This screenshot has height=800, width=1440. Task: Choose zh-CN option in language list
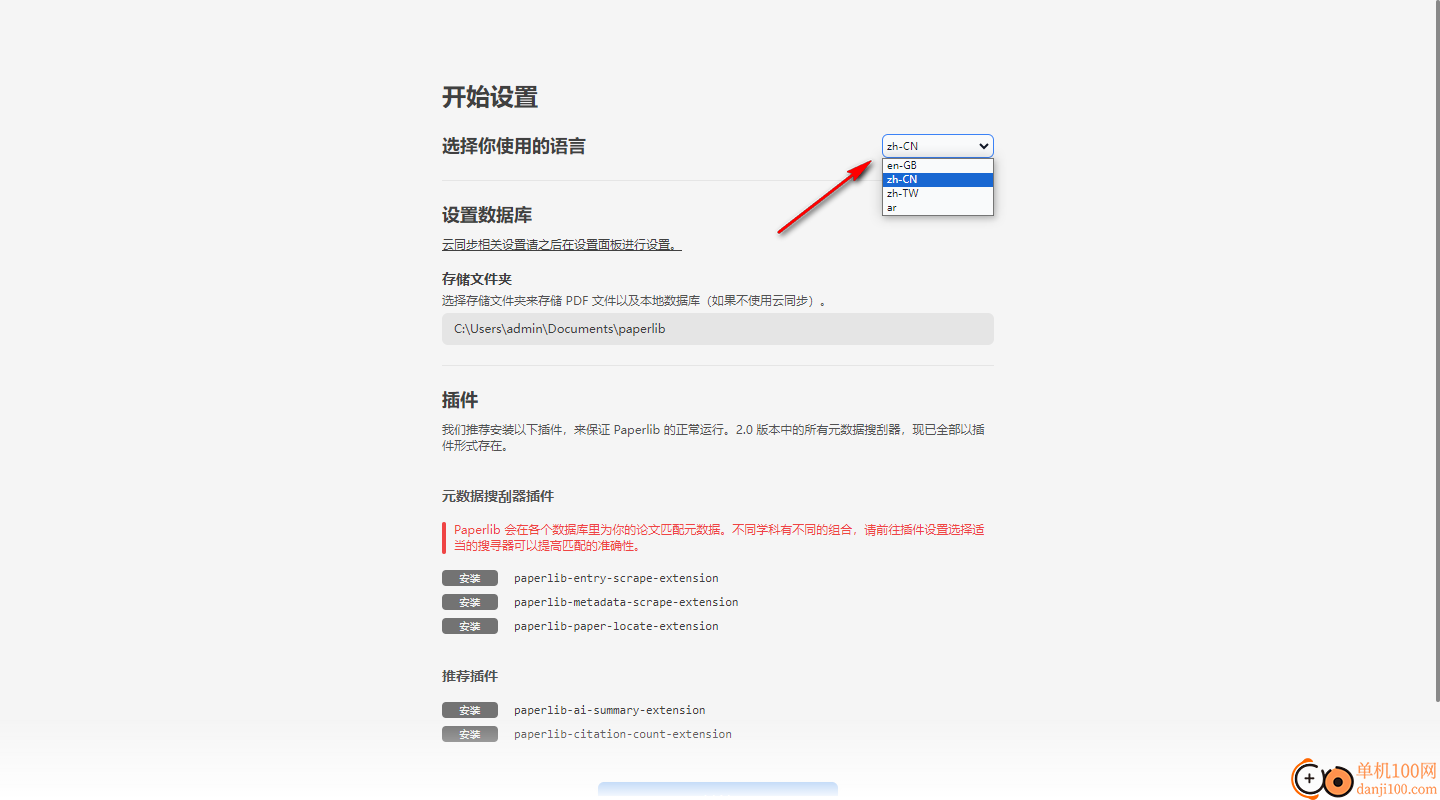pyautogui.click(x=937, y=179)
